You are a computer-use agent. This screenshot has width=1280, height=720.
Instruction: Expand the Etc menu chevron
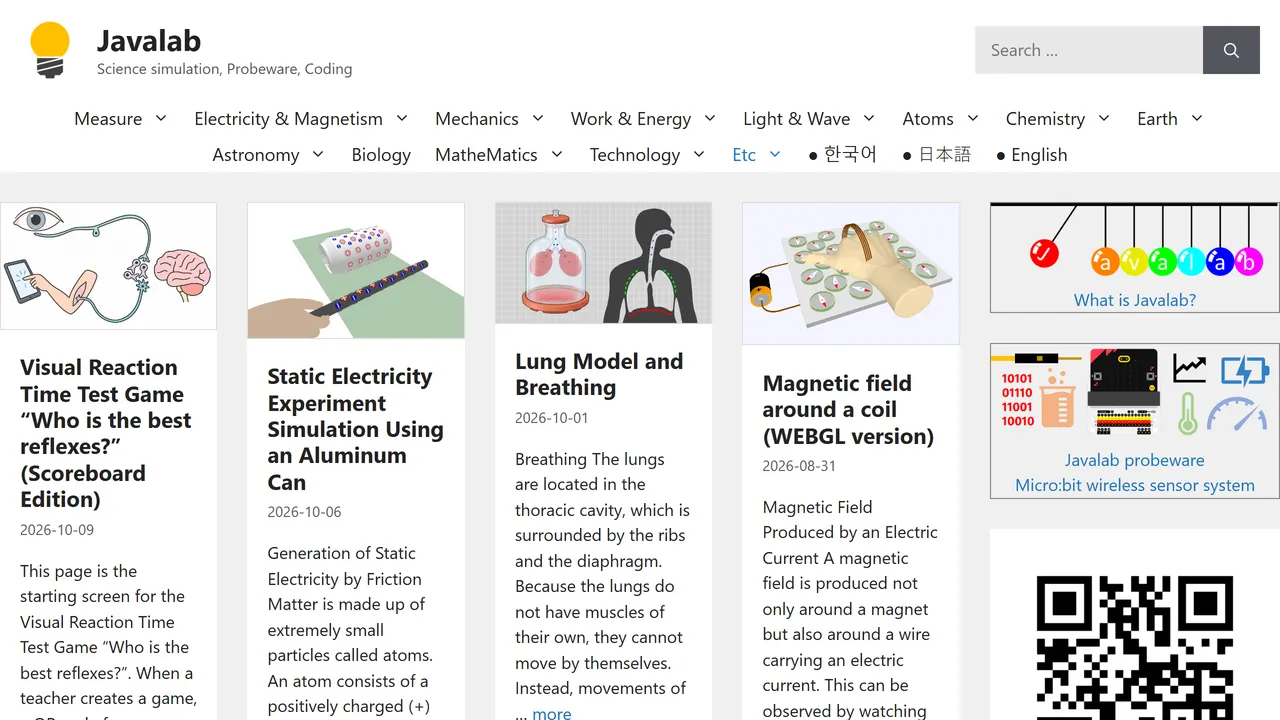click(775, 154)
